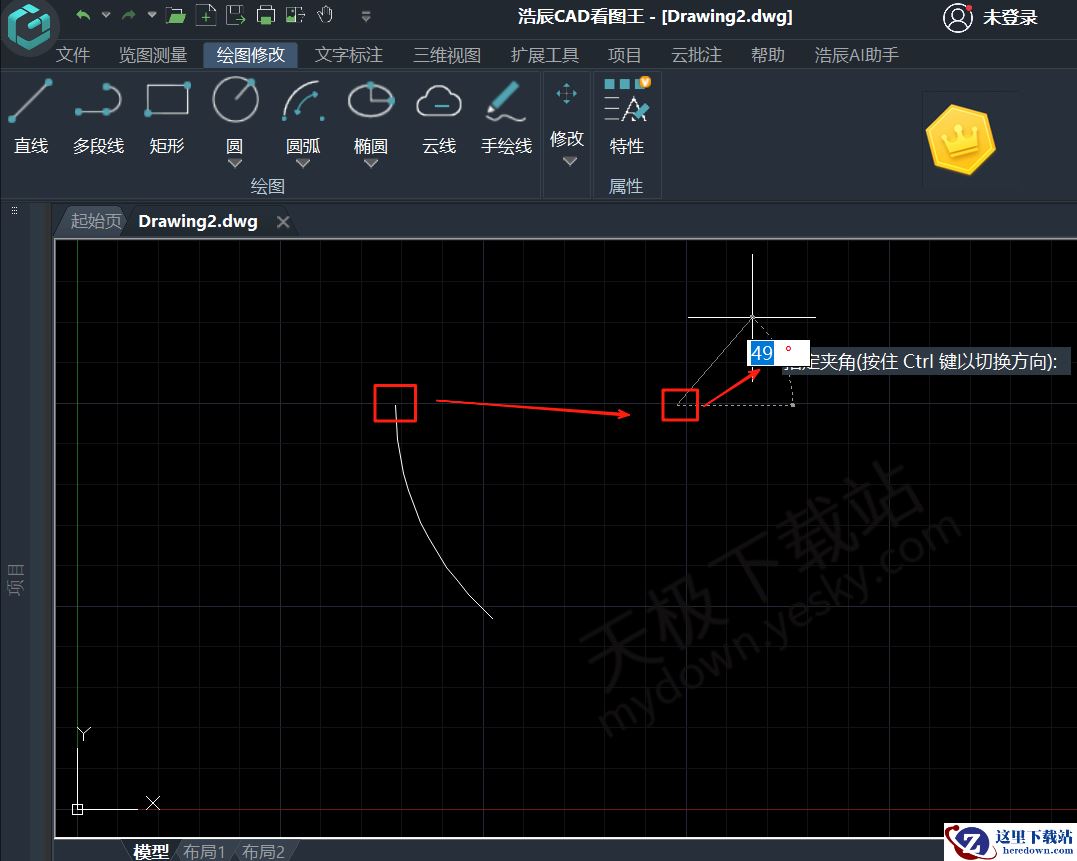Click the side panel grip handle
Image resolution: width=1077 pixels, height=861 pixels.
click(14, 211)
